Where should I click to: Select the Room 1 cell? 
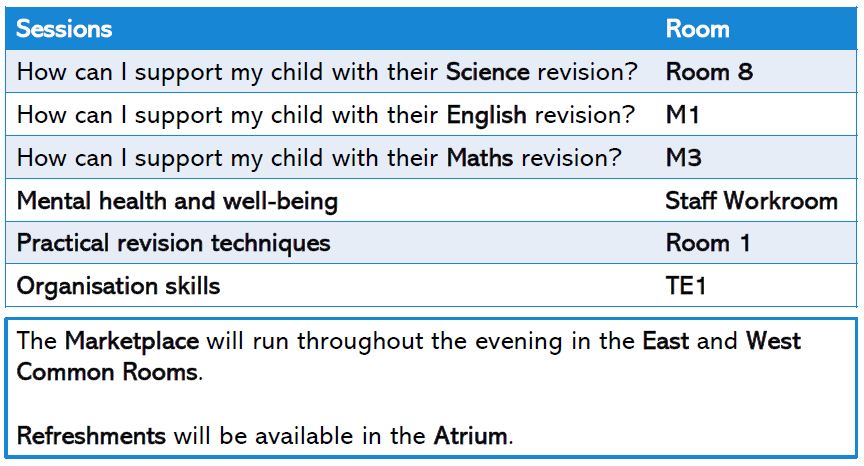pos(708,243)
